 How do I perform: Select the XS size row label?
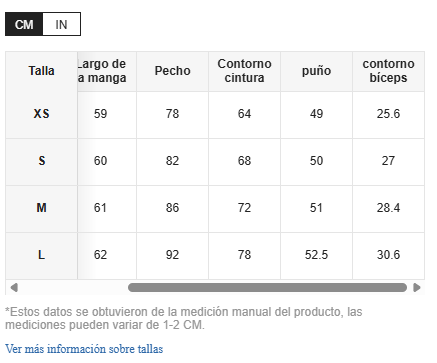[x=41, y=114]
